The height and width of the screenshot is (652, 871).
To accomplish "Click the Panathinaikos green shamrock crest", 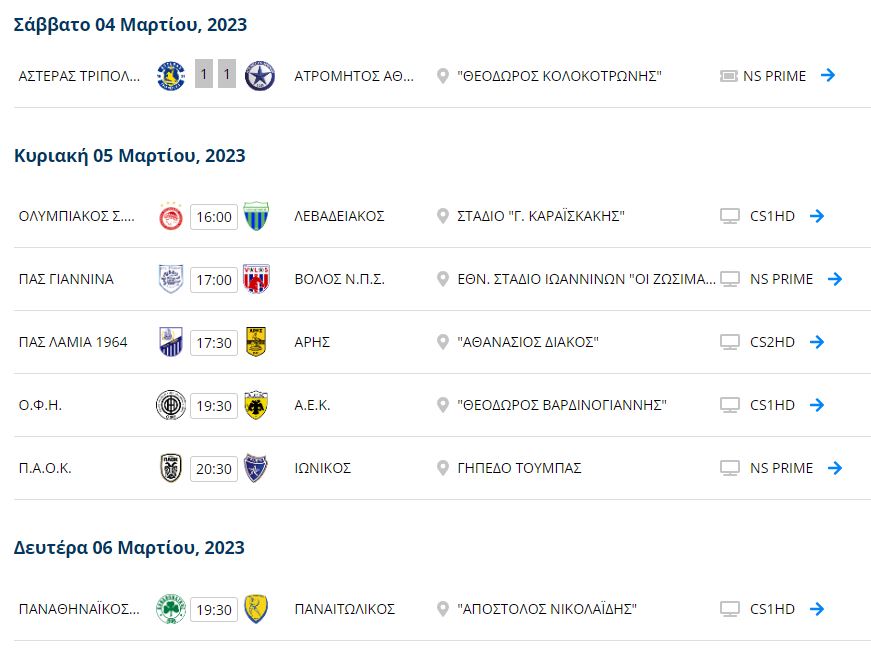I will (171, 609).
